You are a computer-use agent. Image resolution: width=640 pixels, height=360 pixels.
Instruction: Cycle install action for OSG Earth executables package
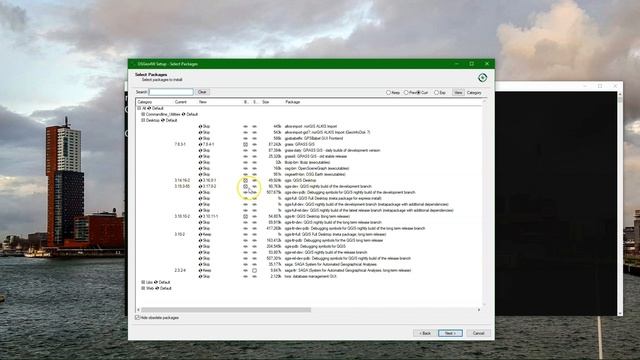tap(200, 174)
